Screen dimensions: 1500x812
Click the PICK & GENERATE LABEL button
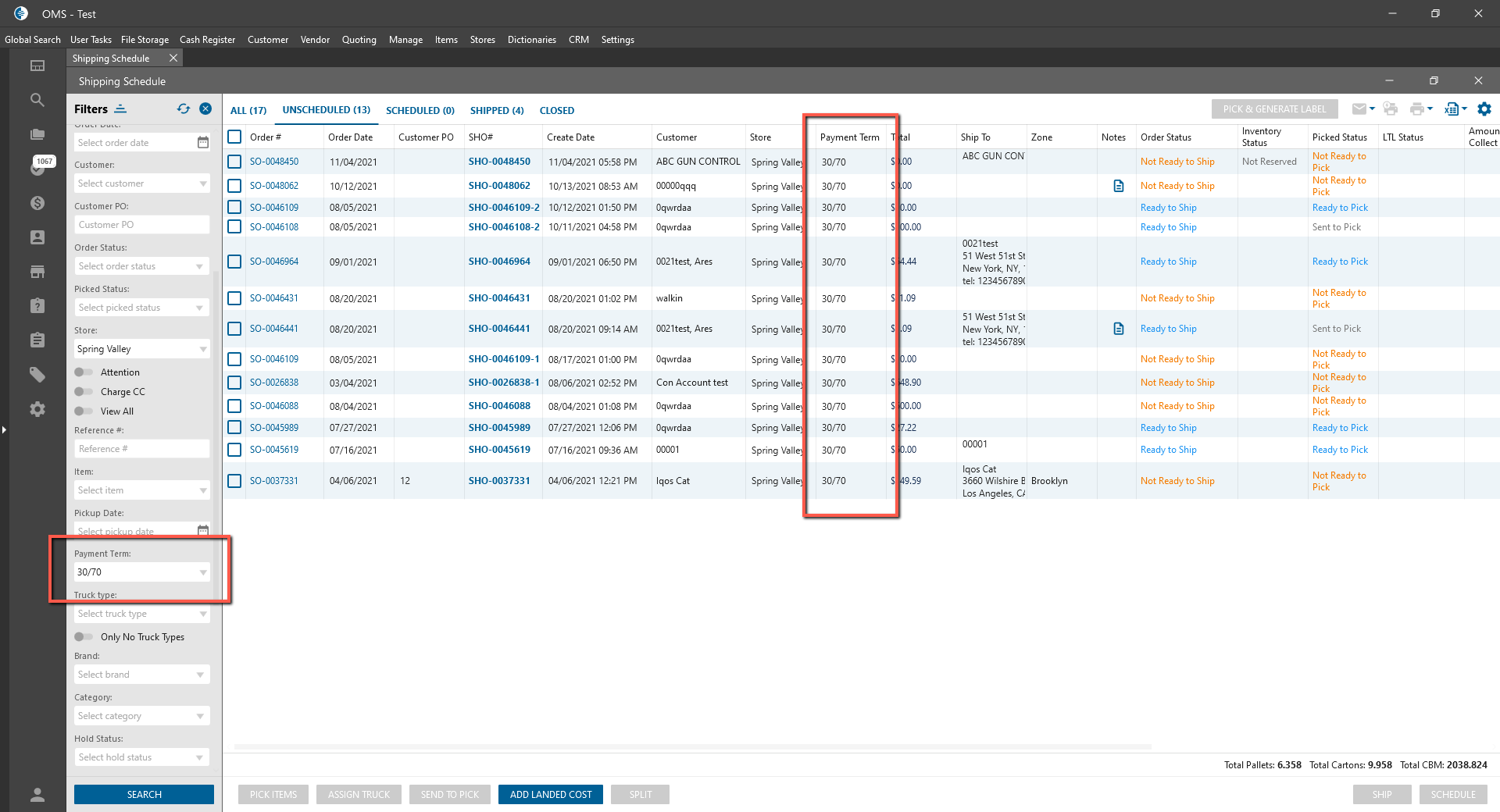click(x=1275, y=109)
